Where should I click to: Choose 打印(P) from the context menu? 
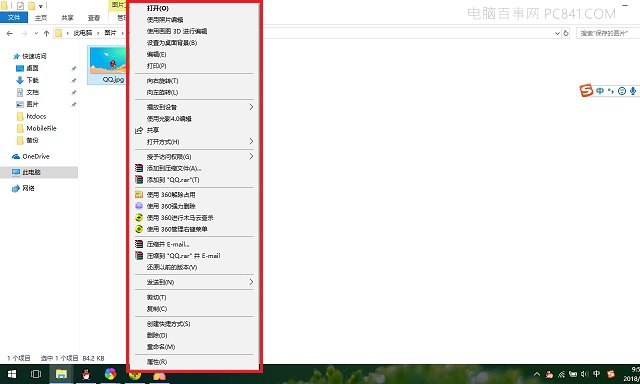point(156,66)
